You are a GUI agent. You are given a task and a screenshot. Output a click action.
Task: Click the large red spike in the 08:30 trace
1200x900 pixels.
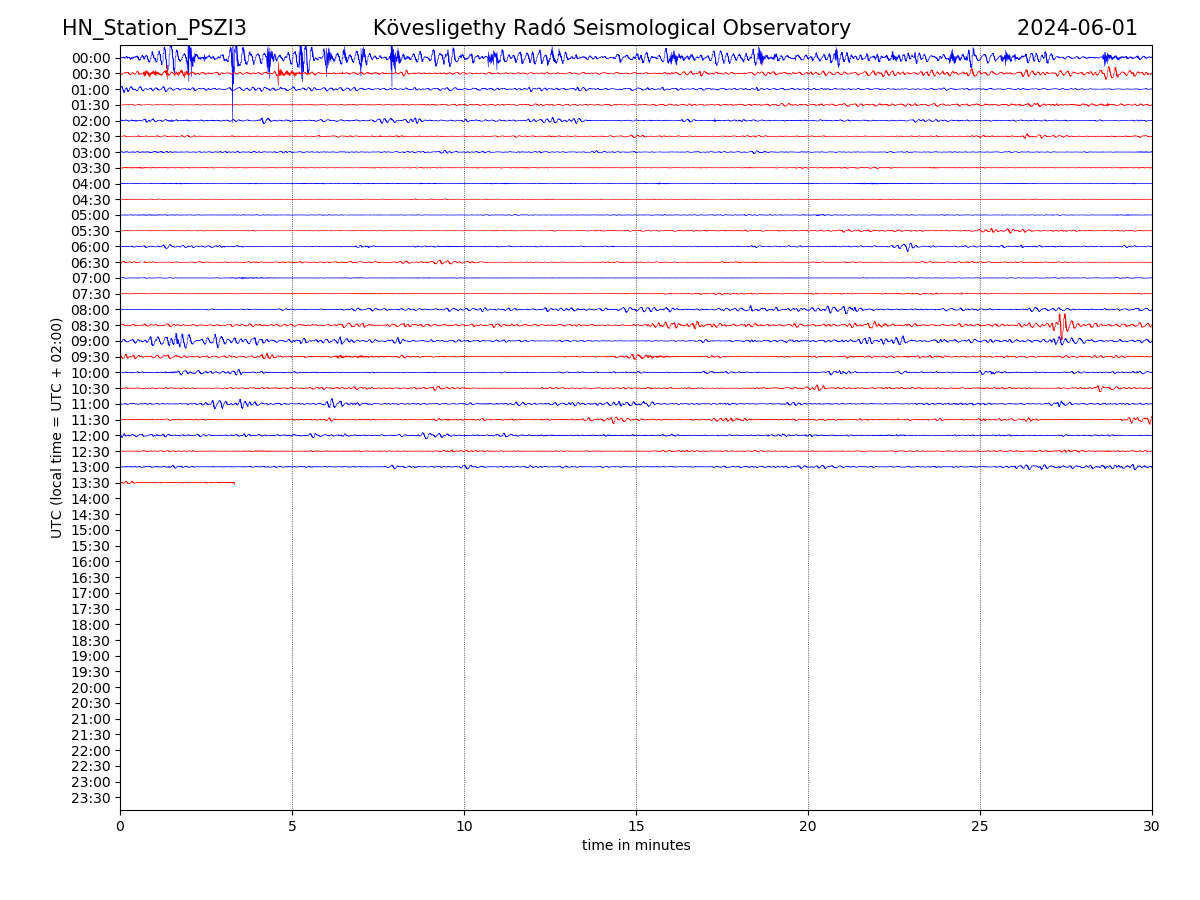tap(1061, 321)
